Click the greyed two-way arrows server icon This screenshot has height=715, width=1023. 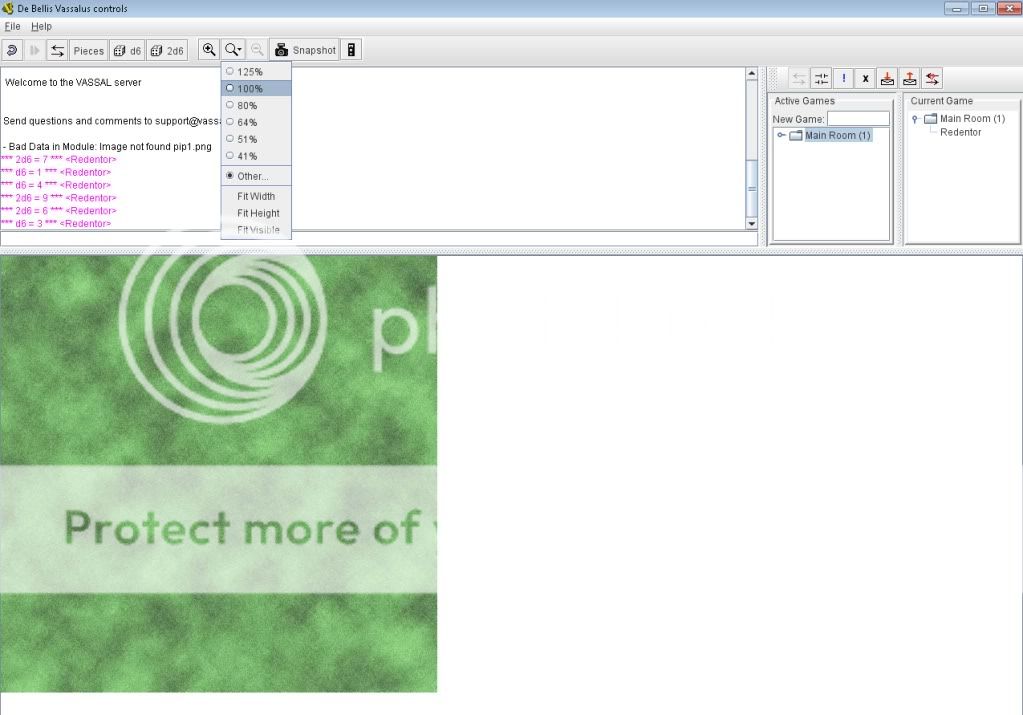[799, 79]
